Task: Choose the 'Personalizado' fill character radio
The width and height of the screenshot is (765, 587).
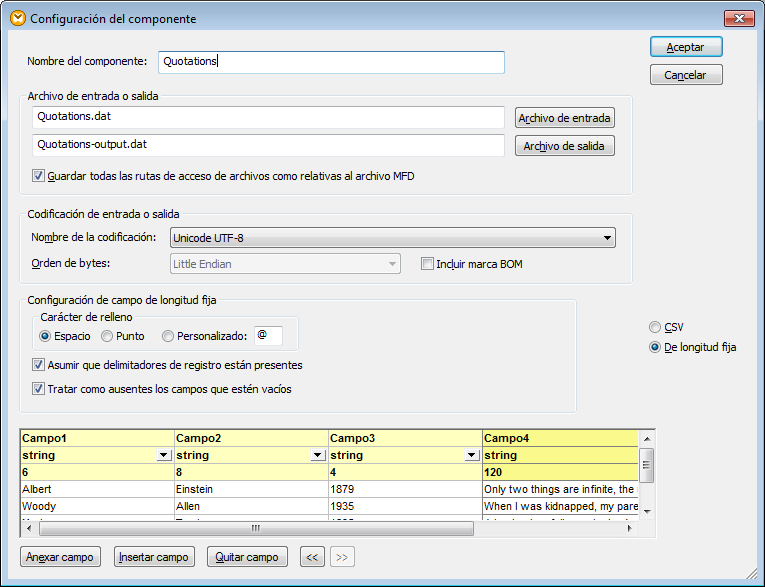Action: tap(168, 336)
